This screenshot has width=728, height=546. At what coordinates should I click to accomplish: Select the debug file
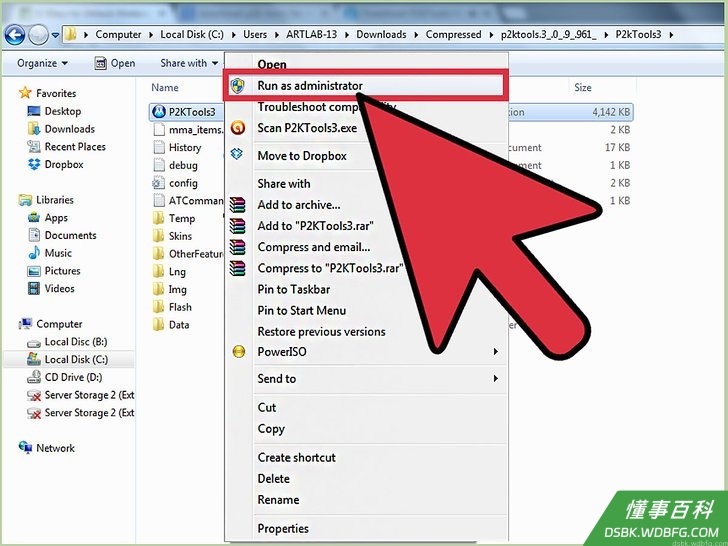click(183, 165)
